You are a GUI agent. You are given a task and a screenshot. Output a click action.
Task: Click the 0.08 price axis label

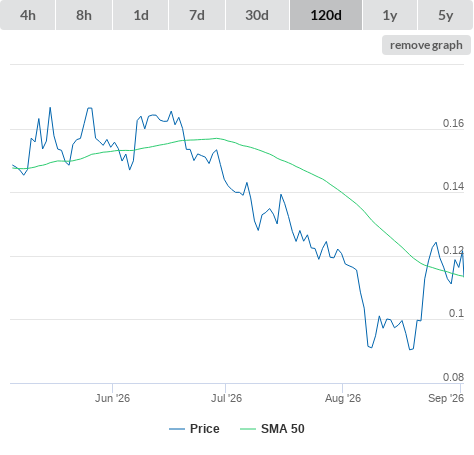tap(453, 377)
